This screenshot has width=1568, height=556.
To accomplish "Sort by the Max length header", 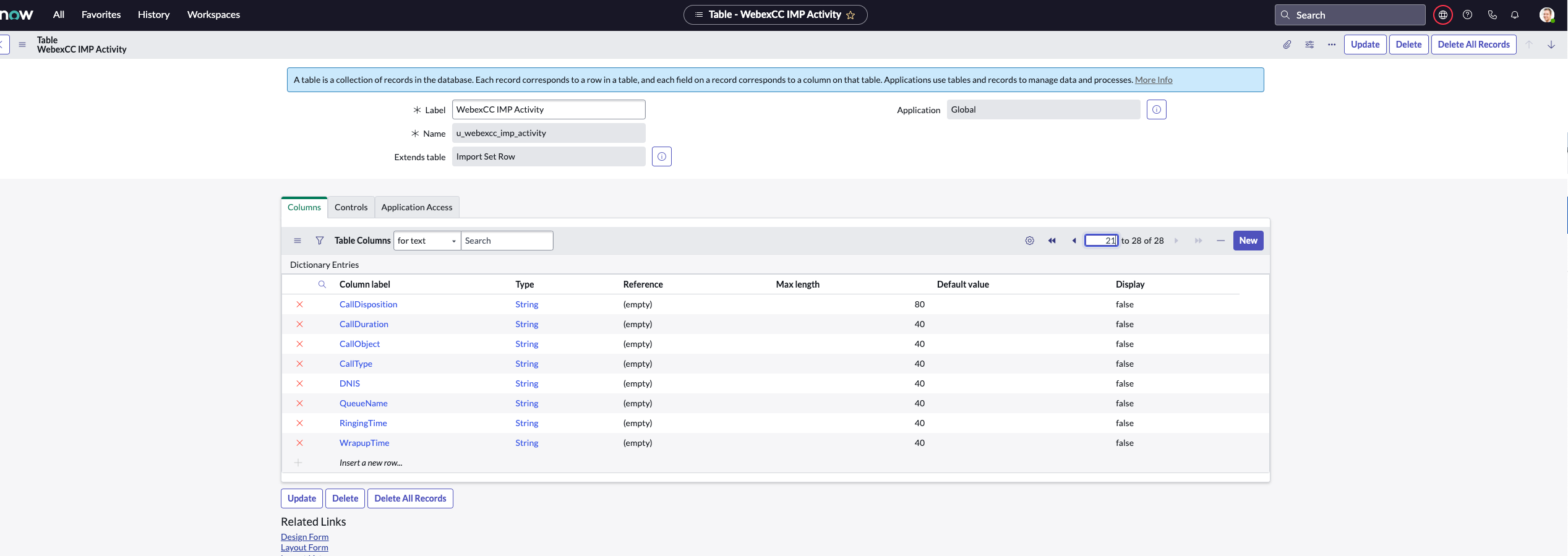I will tap(797, 284).
